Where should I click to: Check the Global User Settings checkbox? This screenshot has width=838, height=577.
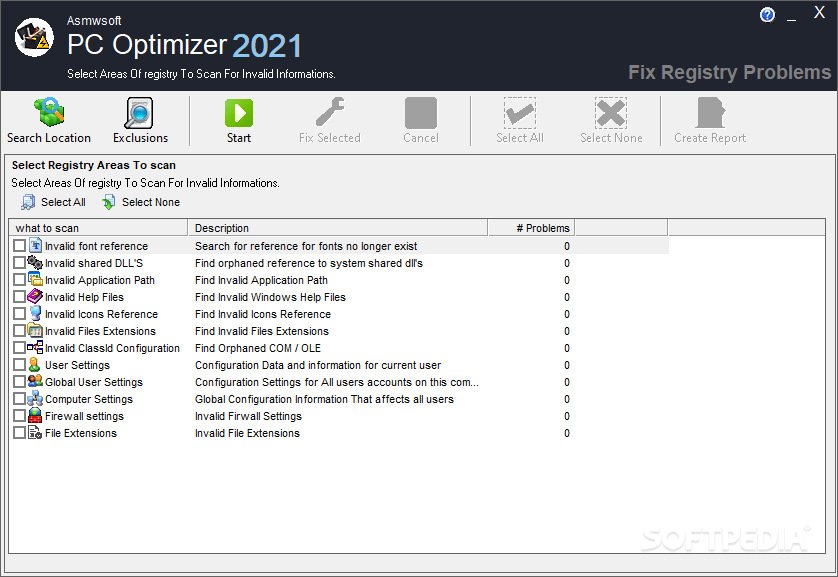click(19, 382)
